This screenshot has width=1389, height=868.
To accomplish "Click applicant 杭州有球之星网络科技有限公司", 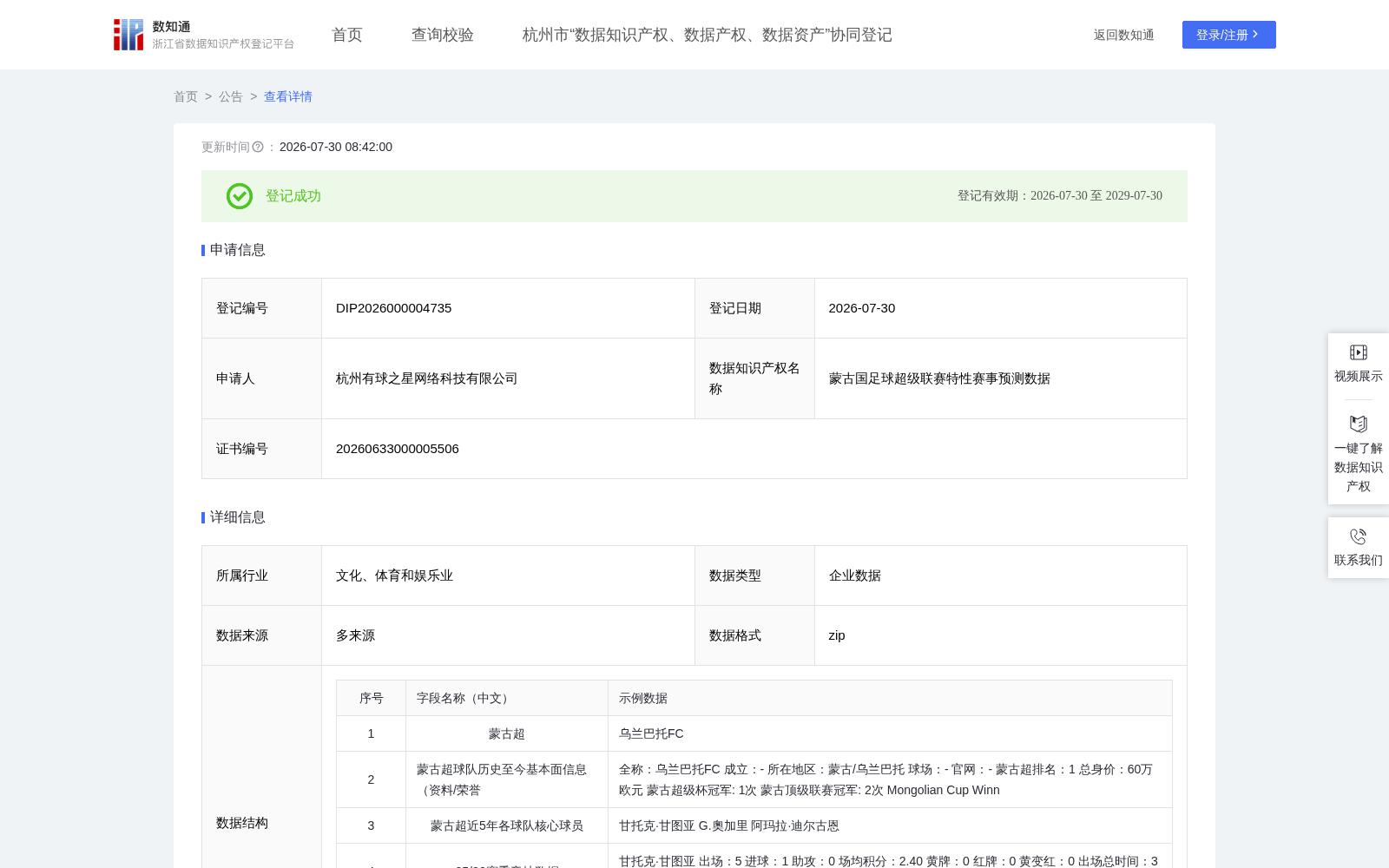I will tap(427, 378).
